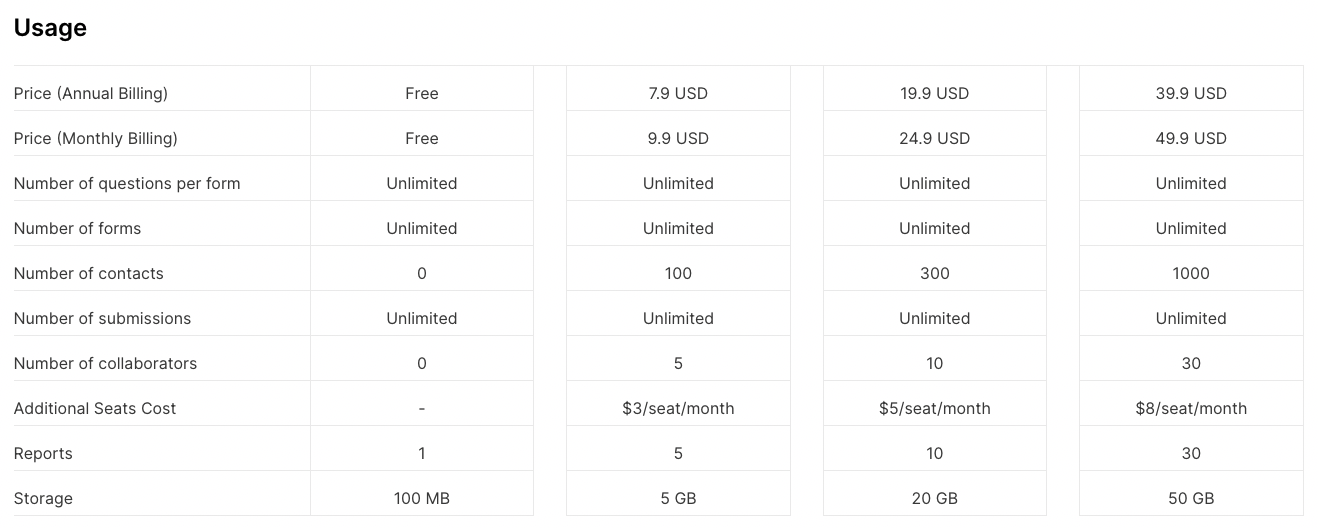Select the 100 MB storage value

point(422,498)
